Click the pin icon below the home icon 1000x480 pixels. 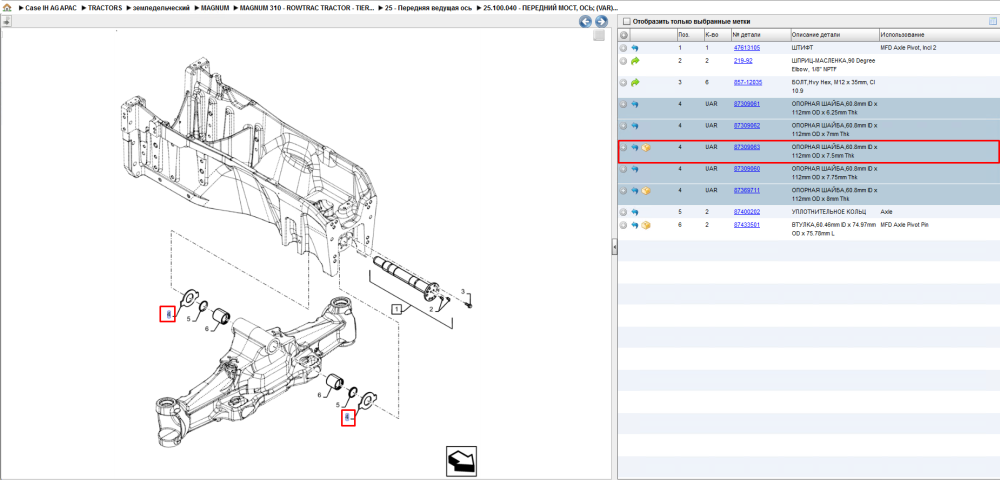(6, 21)
